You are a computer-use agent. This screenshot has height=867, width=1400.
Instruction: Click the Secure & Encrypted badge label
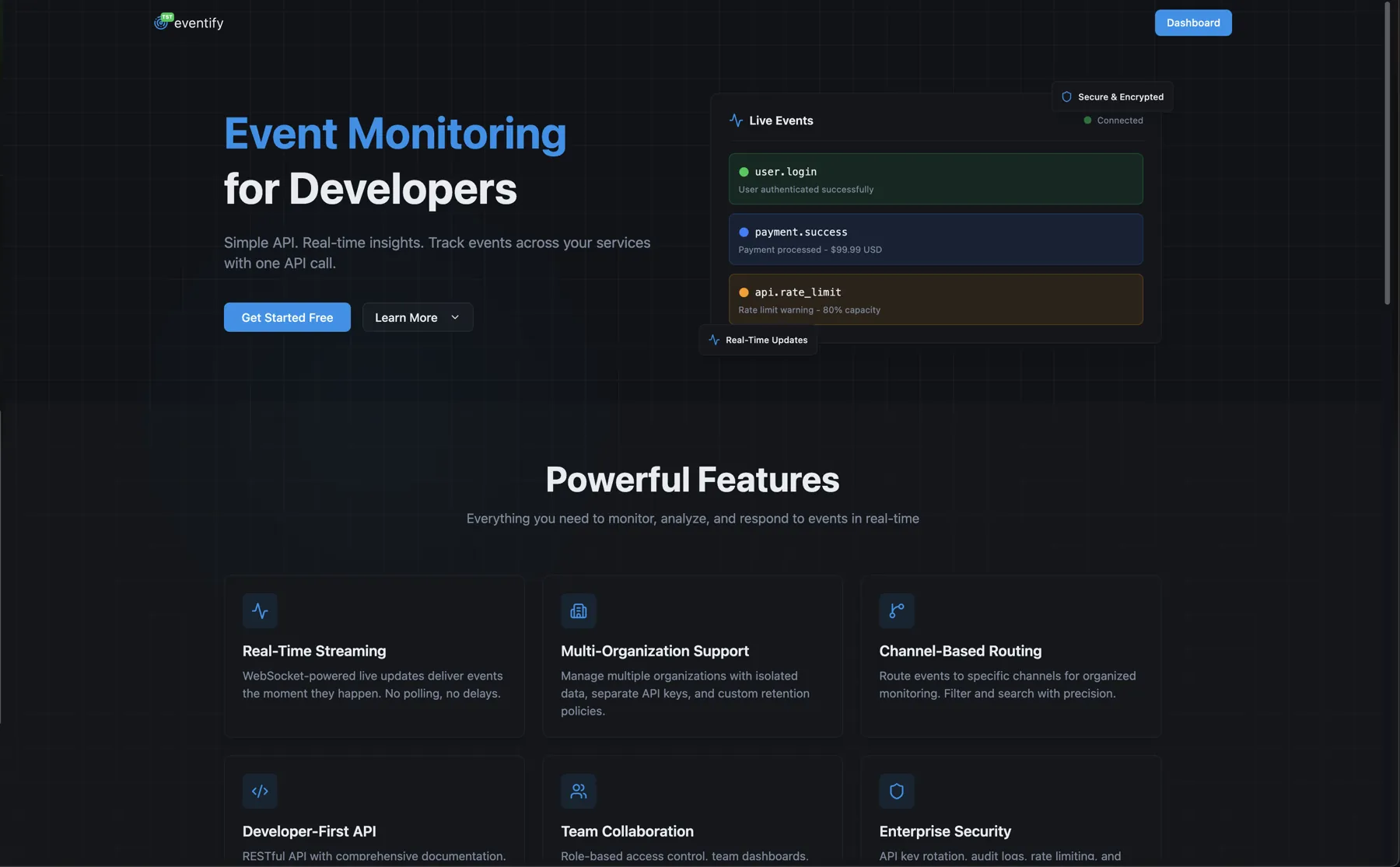pos(1121,97)
